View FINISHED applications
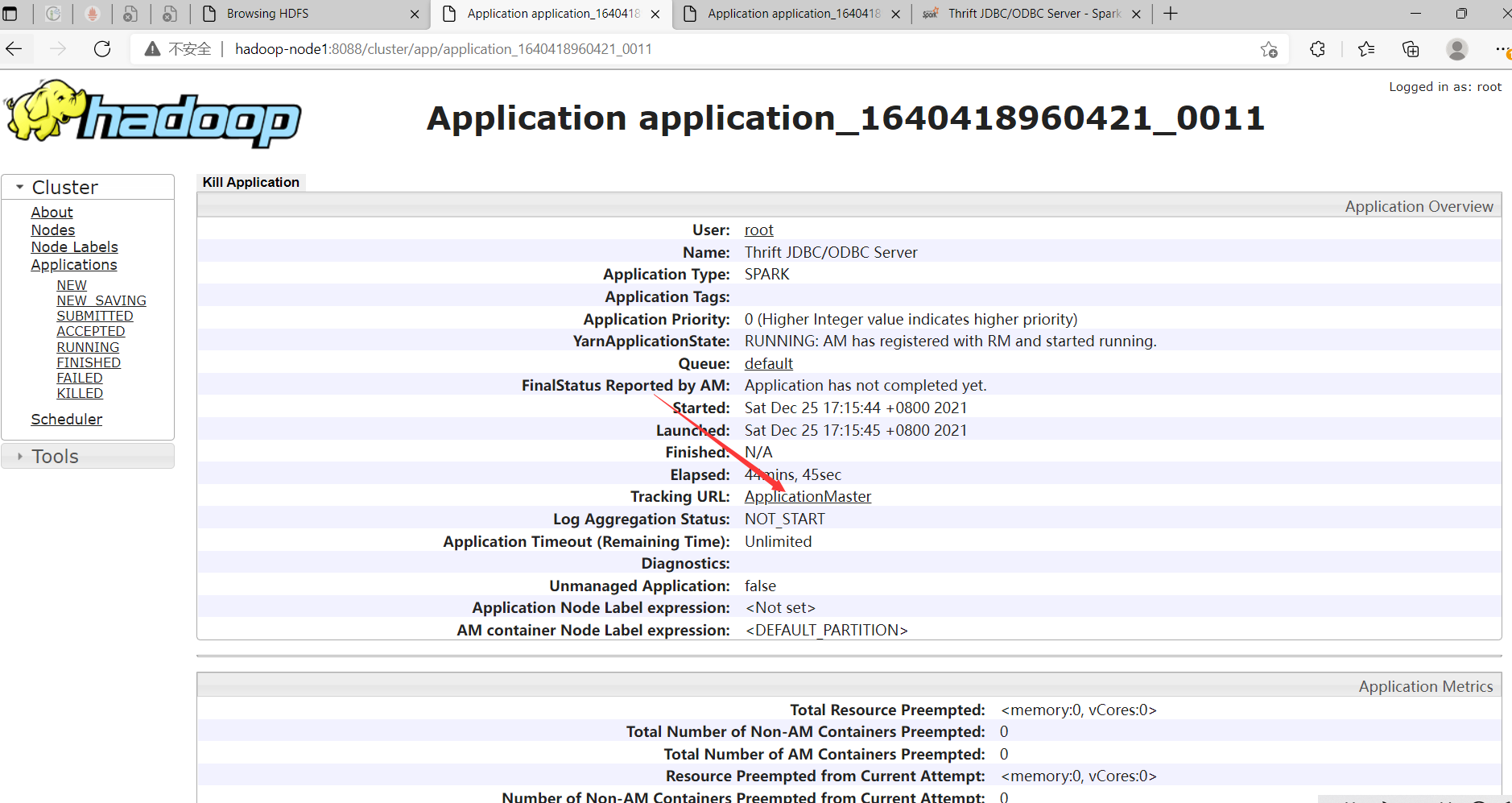The image size is (1512, 803). pyautogui.click(x=89, y=362)
